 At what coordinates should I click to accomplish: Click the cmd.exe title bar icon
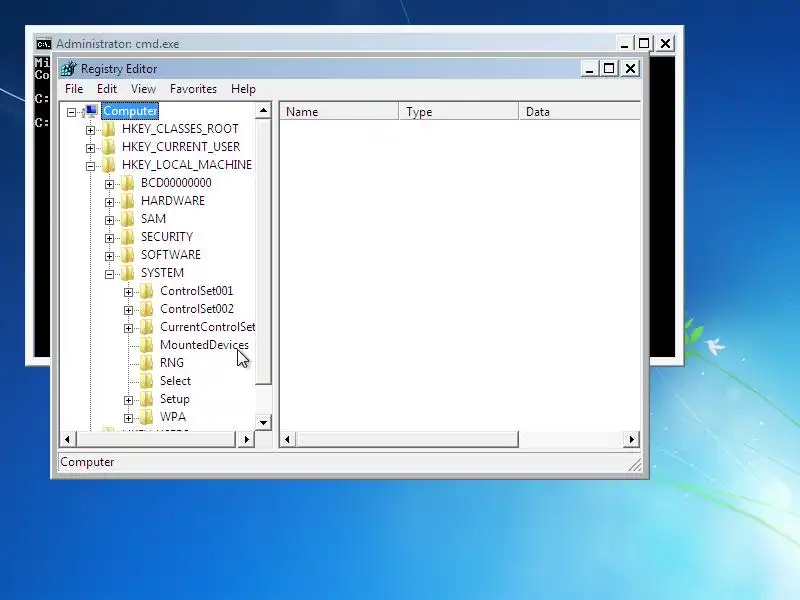coord(44,44)
